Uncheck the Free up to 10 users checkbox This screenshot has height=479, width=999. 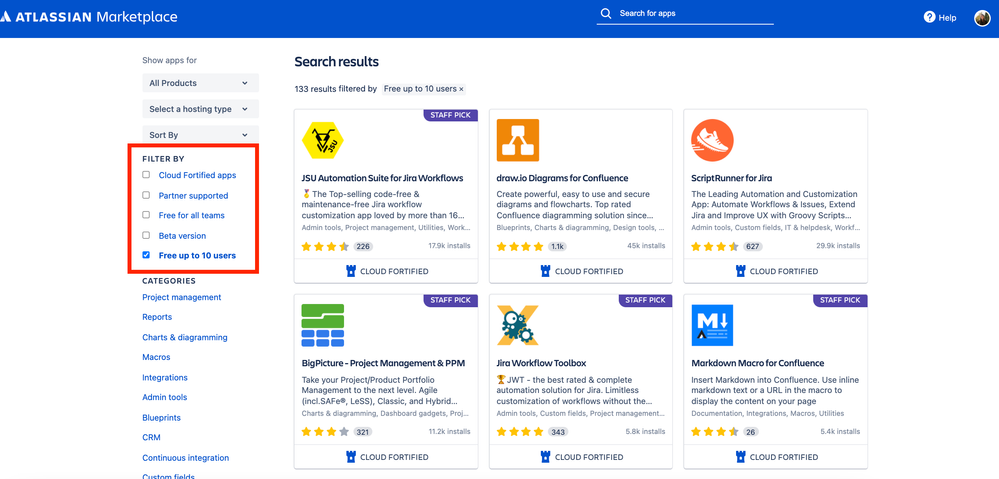[146, 255]
